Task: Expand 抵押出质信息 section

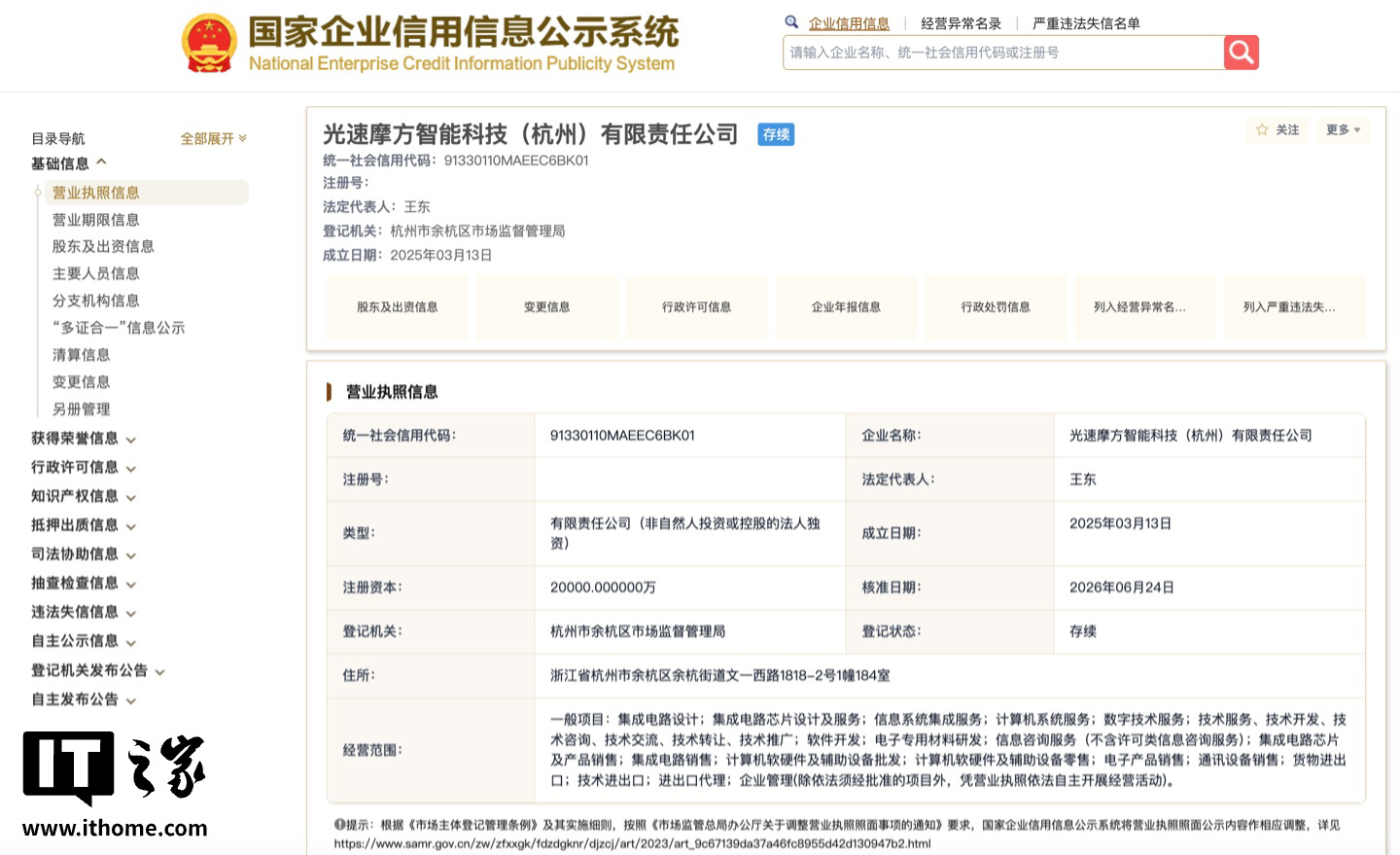Action: [84, 525]
